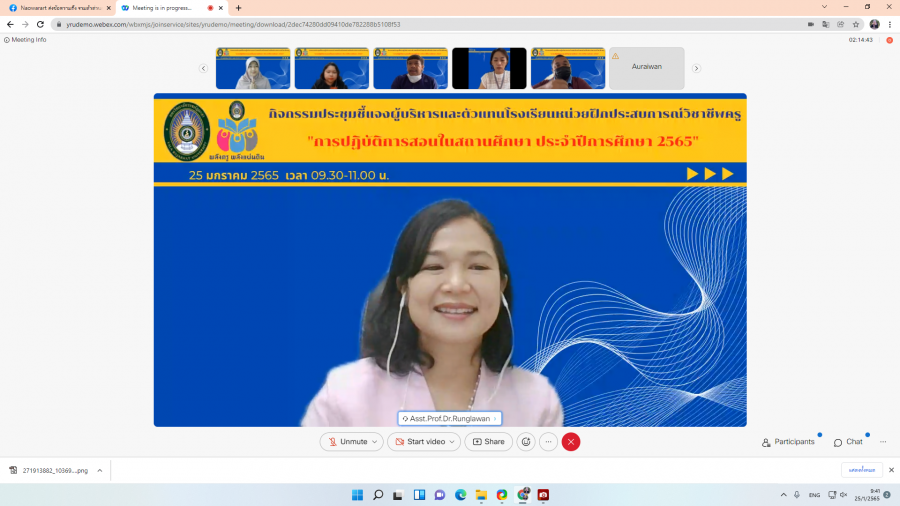
Task: Show Meeting Info details
Action: [25, 40]
